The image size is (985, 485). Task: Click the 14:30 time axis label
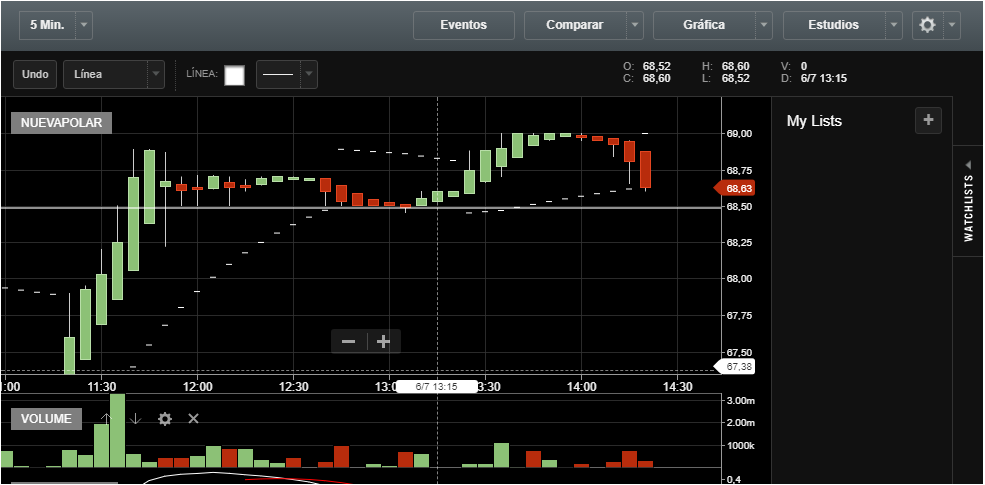[x=677, y=387]
